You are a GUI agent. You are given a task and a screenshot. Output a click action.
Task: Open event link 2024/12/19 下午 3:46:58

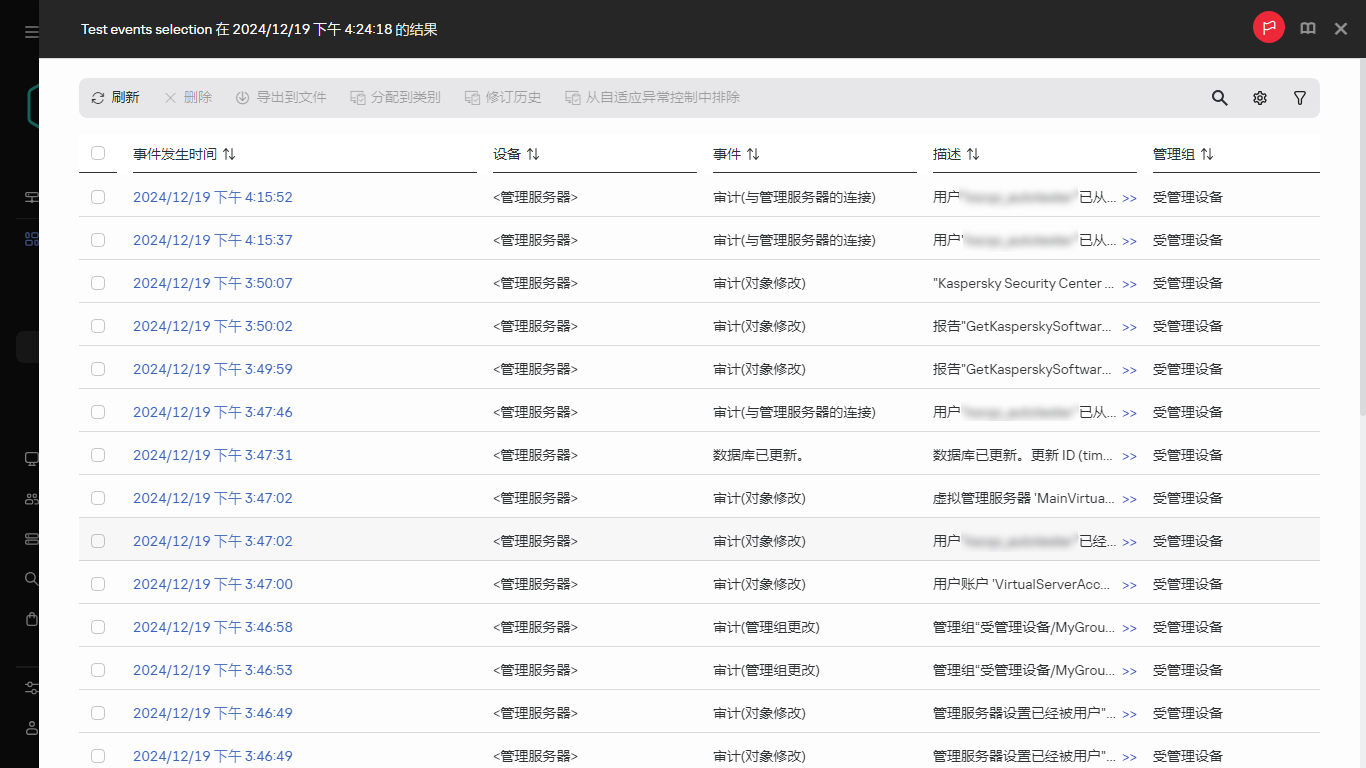[x=212, y=627]
